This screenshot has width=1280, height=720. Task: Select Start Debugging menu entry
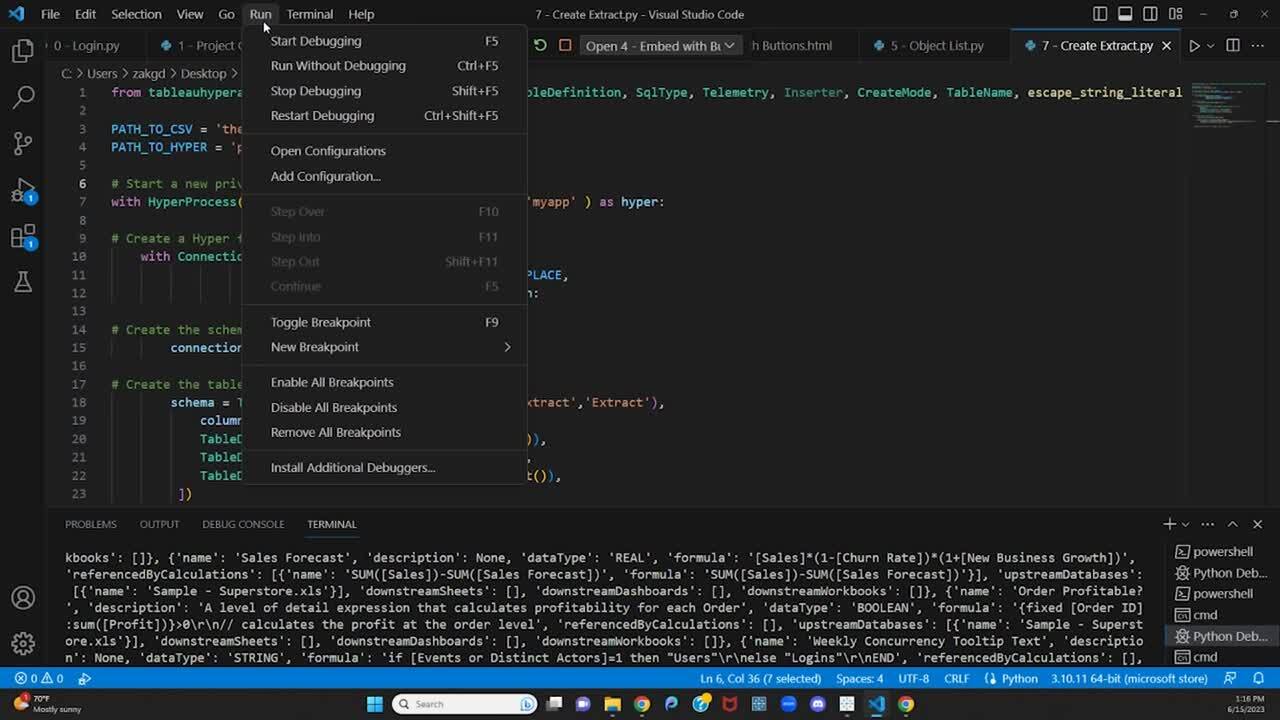316,41
